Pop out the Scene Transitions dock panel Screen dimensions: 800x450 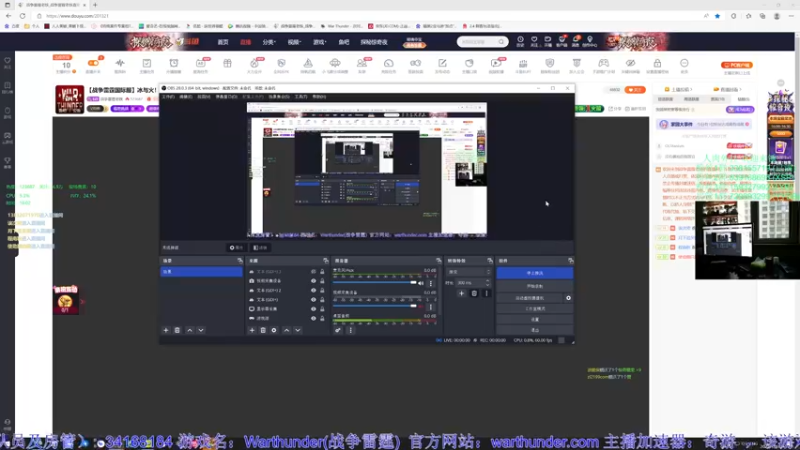tap(490, 261)
